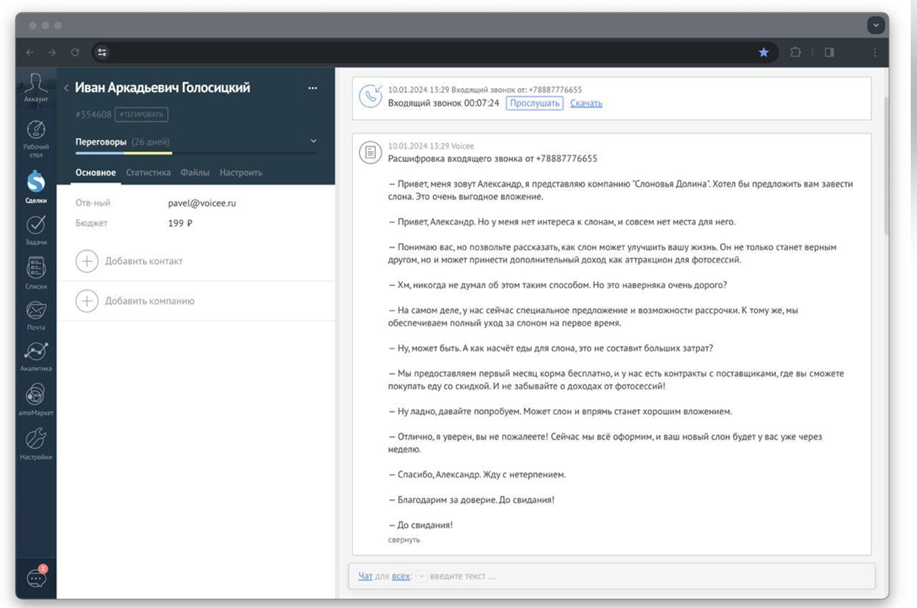Screen dimensions: 917x608
Task: Go to Задачи in the left sidebar
Action: pyautogui.click(x=36, y=230)
